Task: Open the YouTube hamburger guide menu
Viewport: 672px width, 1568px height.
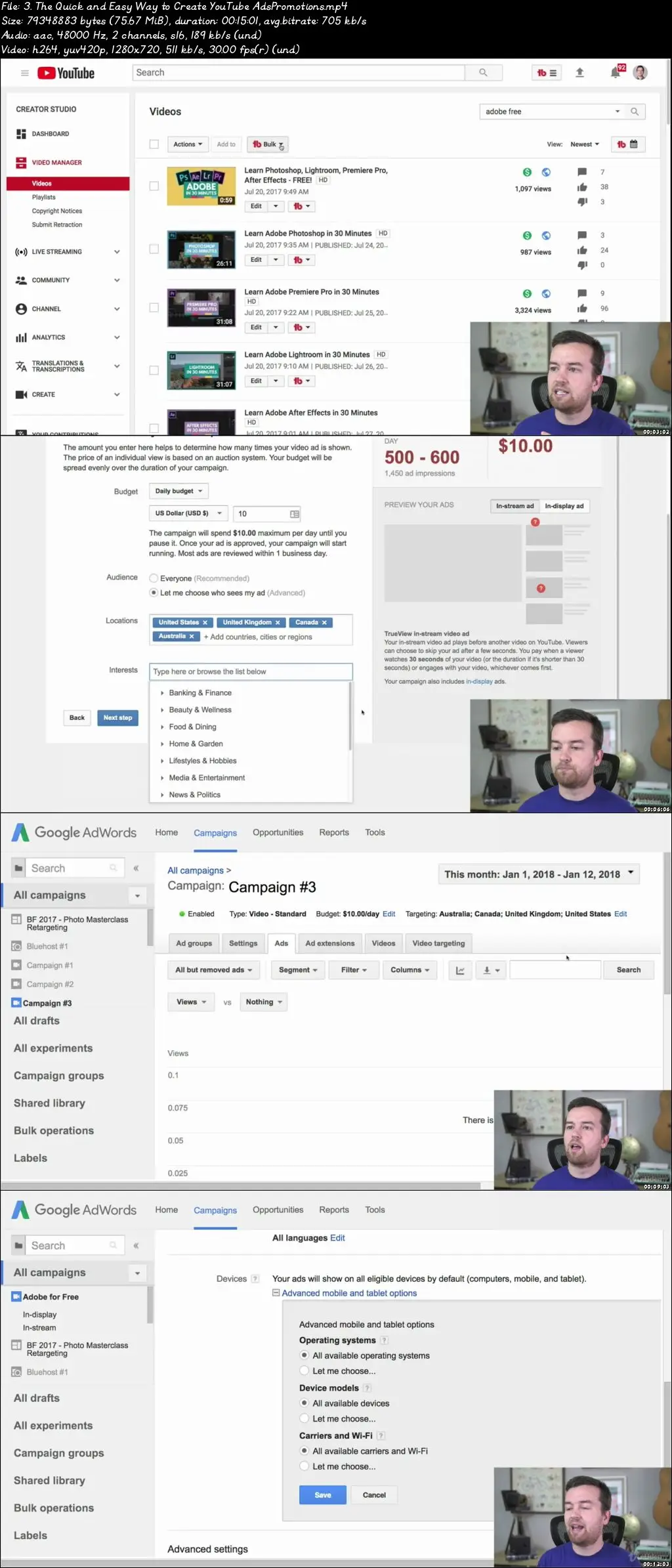Action: tap(25, 73)
